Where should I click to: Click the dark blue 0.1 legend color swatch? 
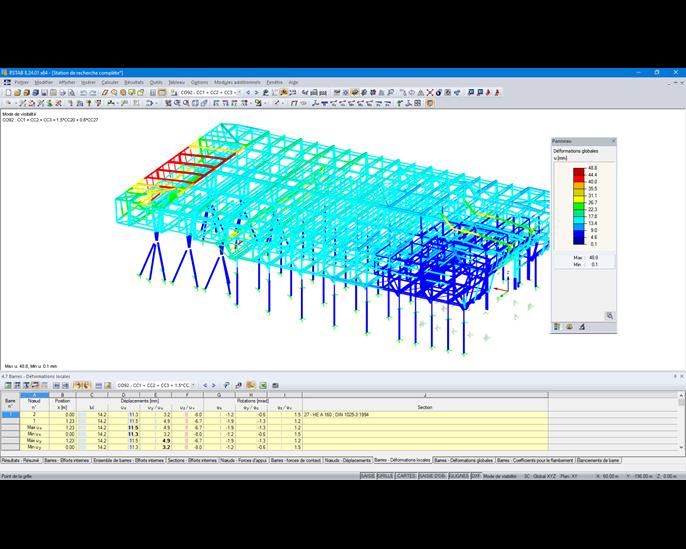click(579, 241)
